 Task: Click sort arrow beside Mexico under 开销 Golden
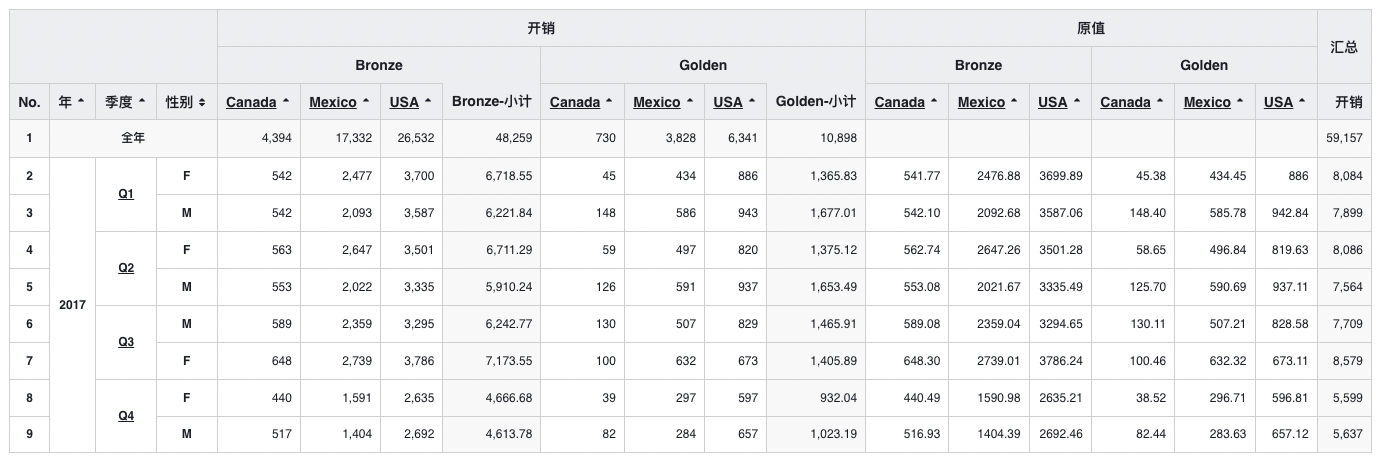coord(690,102)
